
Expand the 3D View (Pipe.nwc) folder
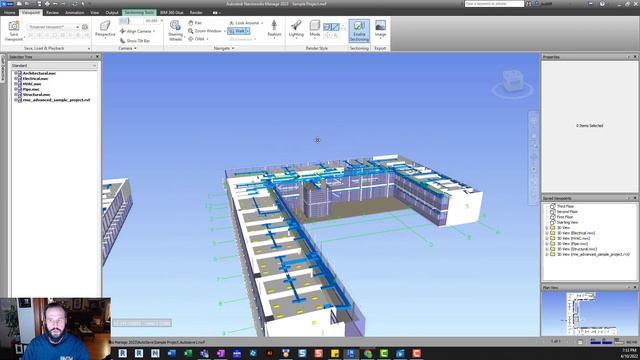coord(547,244)
